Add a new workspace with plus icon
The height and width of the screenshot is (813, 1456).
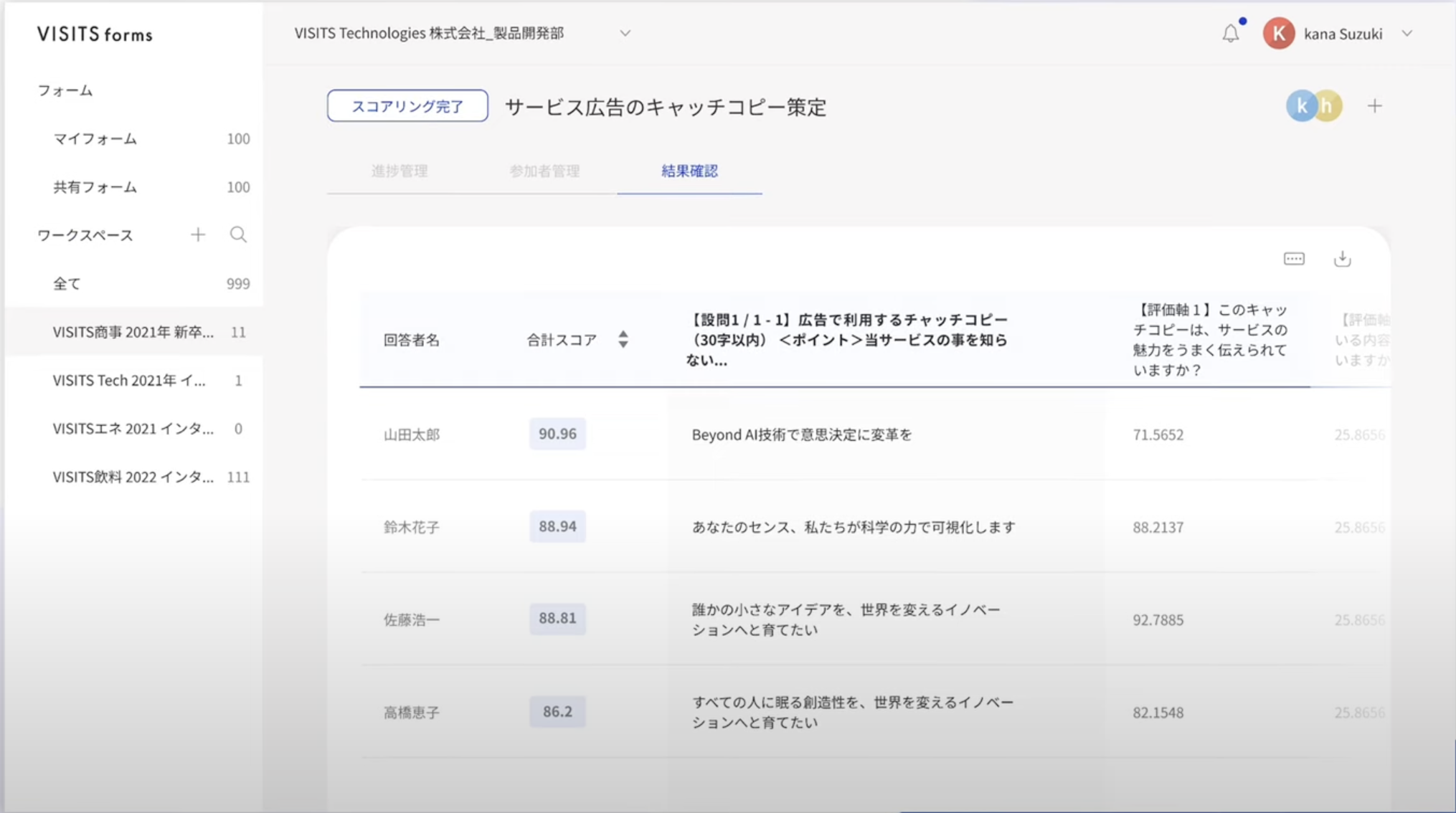tap(198, 234)
